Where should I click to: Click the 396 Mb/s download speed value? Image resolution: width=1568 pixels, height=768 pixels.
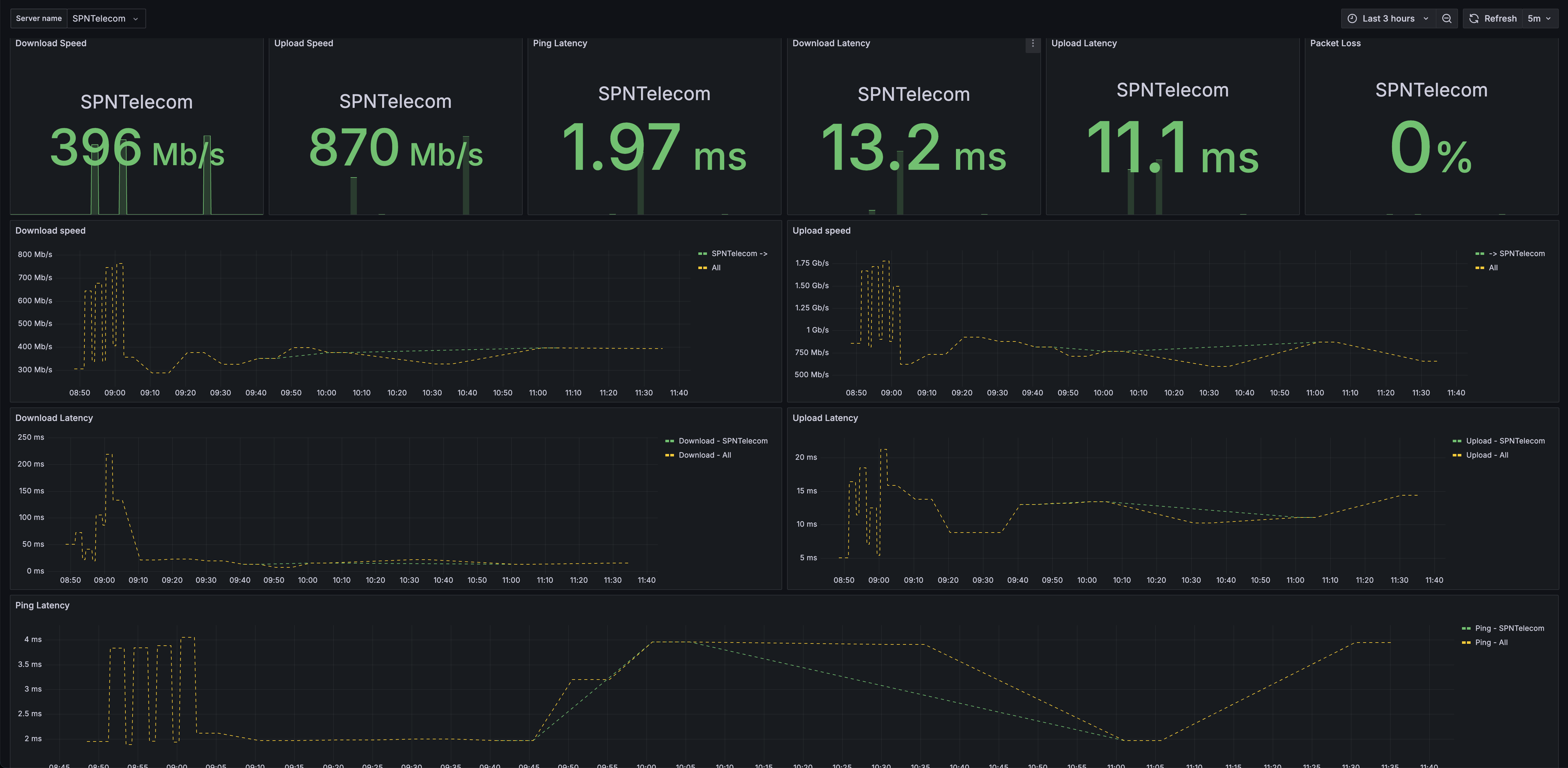(137, 147)
